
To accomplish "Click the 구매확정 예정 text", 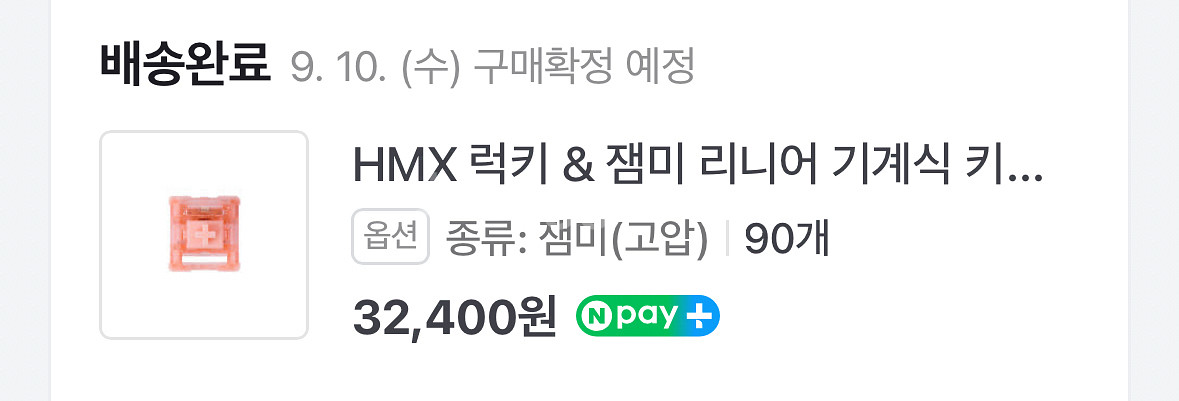I will coord(583,67).
